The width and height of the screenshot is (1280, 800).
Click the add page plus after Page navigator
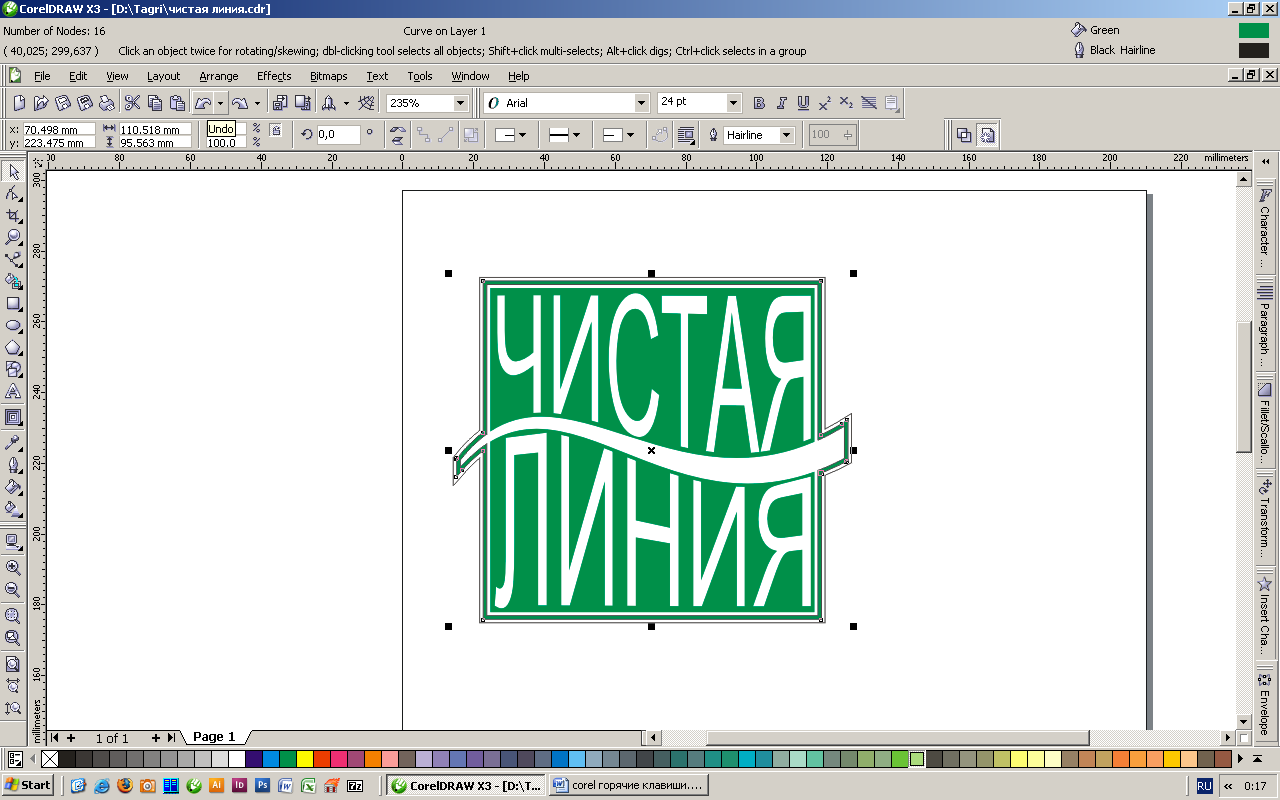156,738
